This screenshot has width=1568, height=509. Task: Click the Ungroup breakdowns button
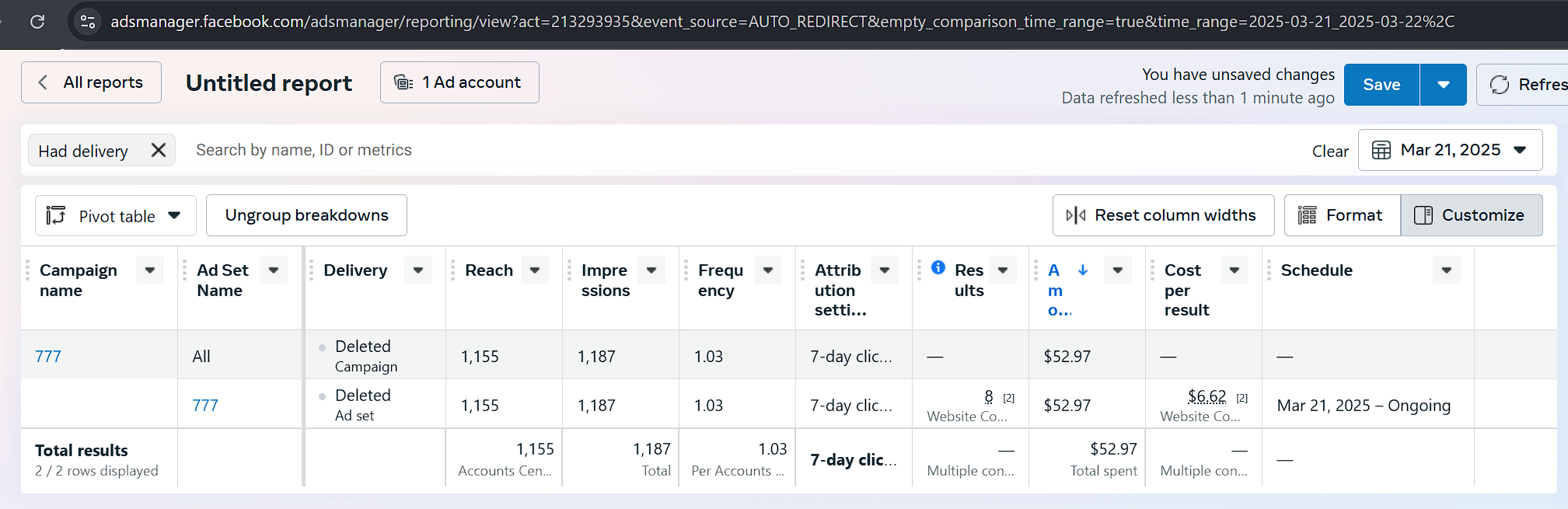click(x=306, y=215)
